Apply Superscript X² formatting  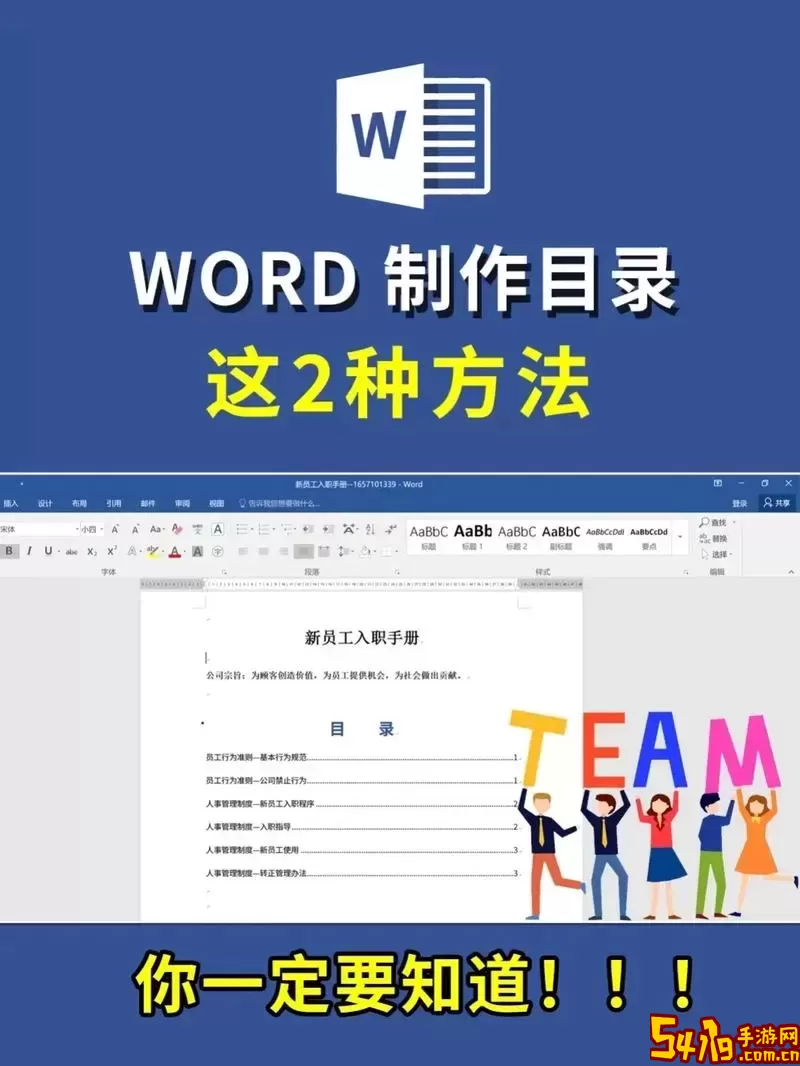tap(111, 551)
